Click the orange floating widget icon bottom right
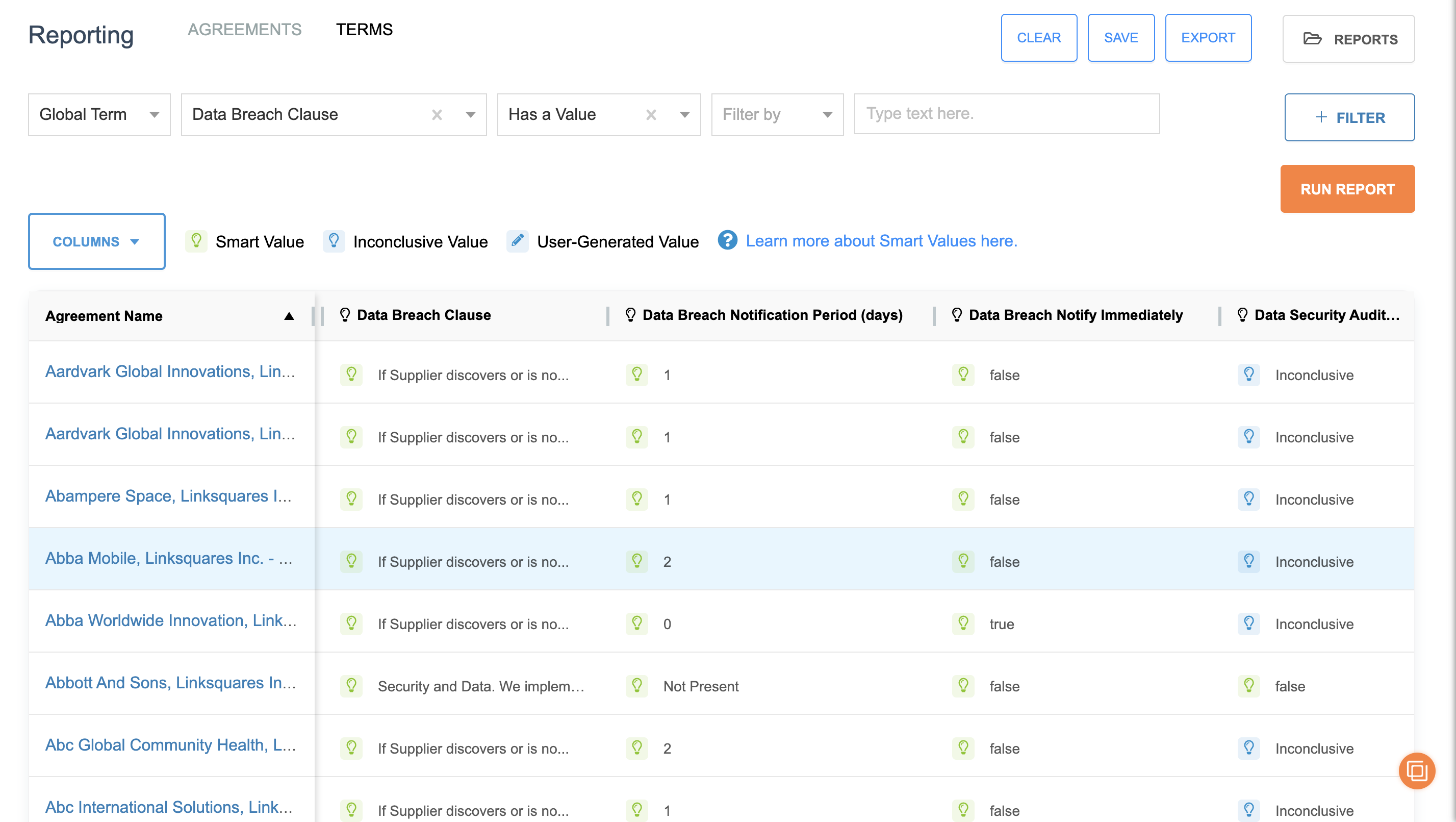 [1417, 770]
